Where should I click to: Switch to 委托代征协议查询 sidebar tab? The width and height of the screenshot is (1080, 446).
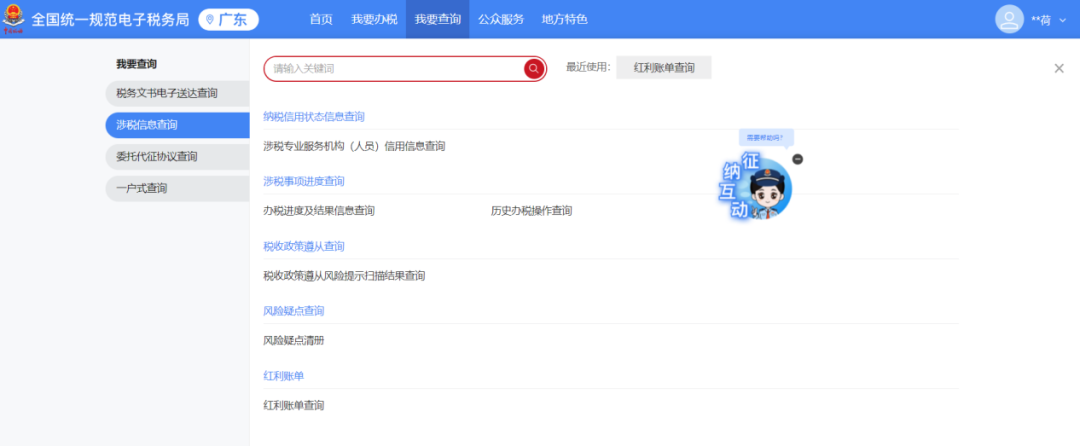(157, 156)
